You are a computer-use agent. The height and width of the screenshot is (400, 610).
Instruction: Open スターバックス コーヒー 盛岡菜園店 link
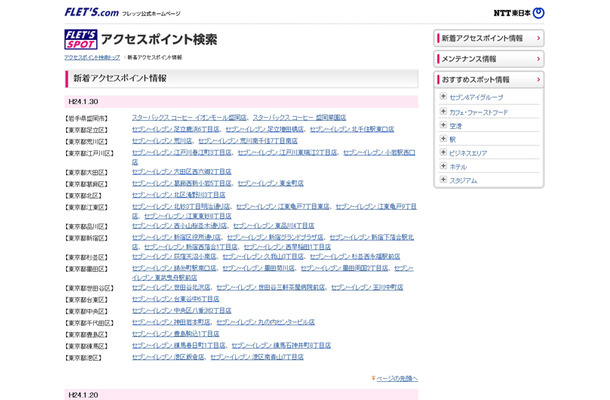299,118
